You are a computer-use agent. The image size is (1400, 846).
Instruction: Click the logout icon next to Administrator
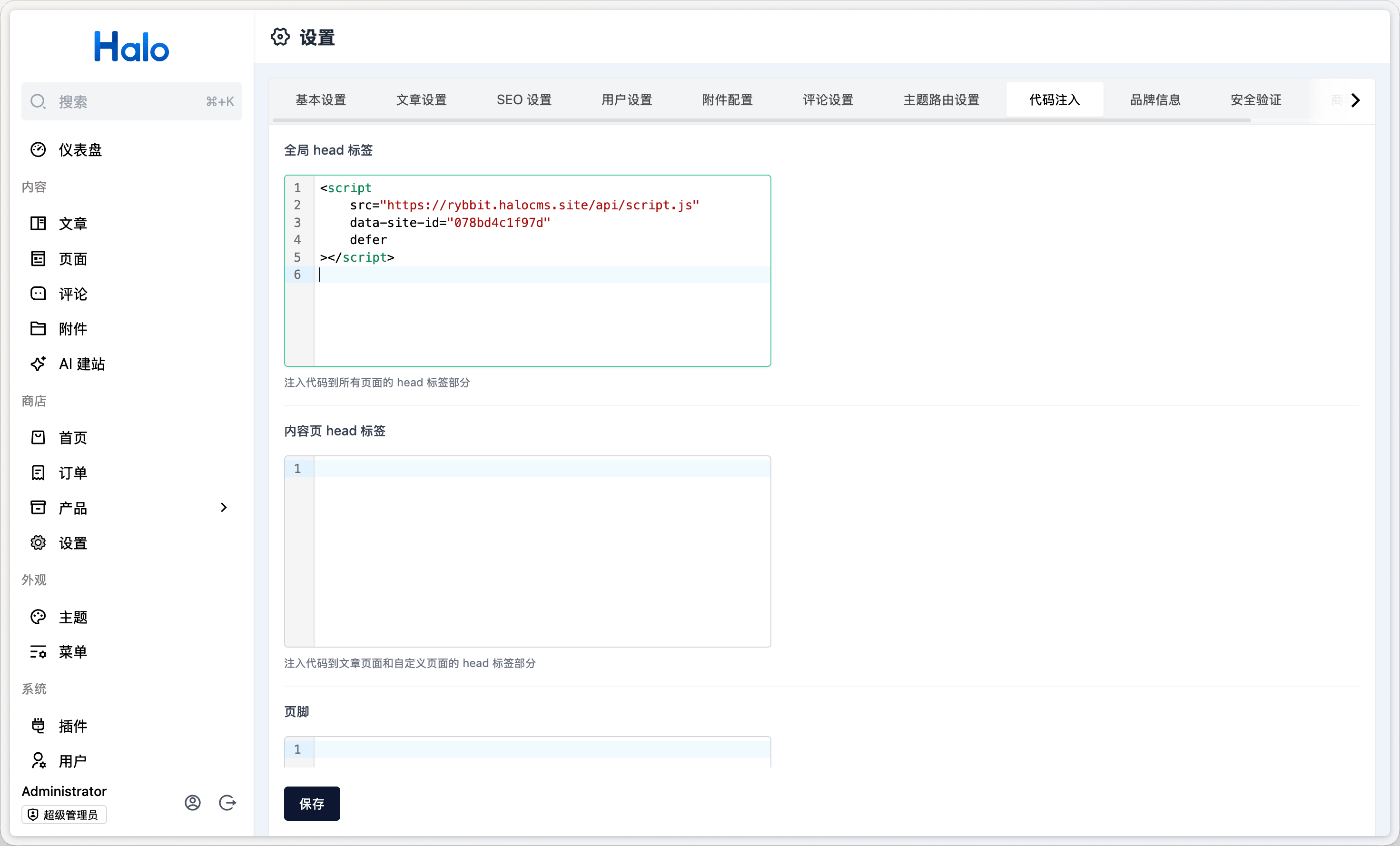coord(227,802)
